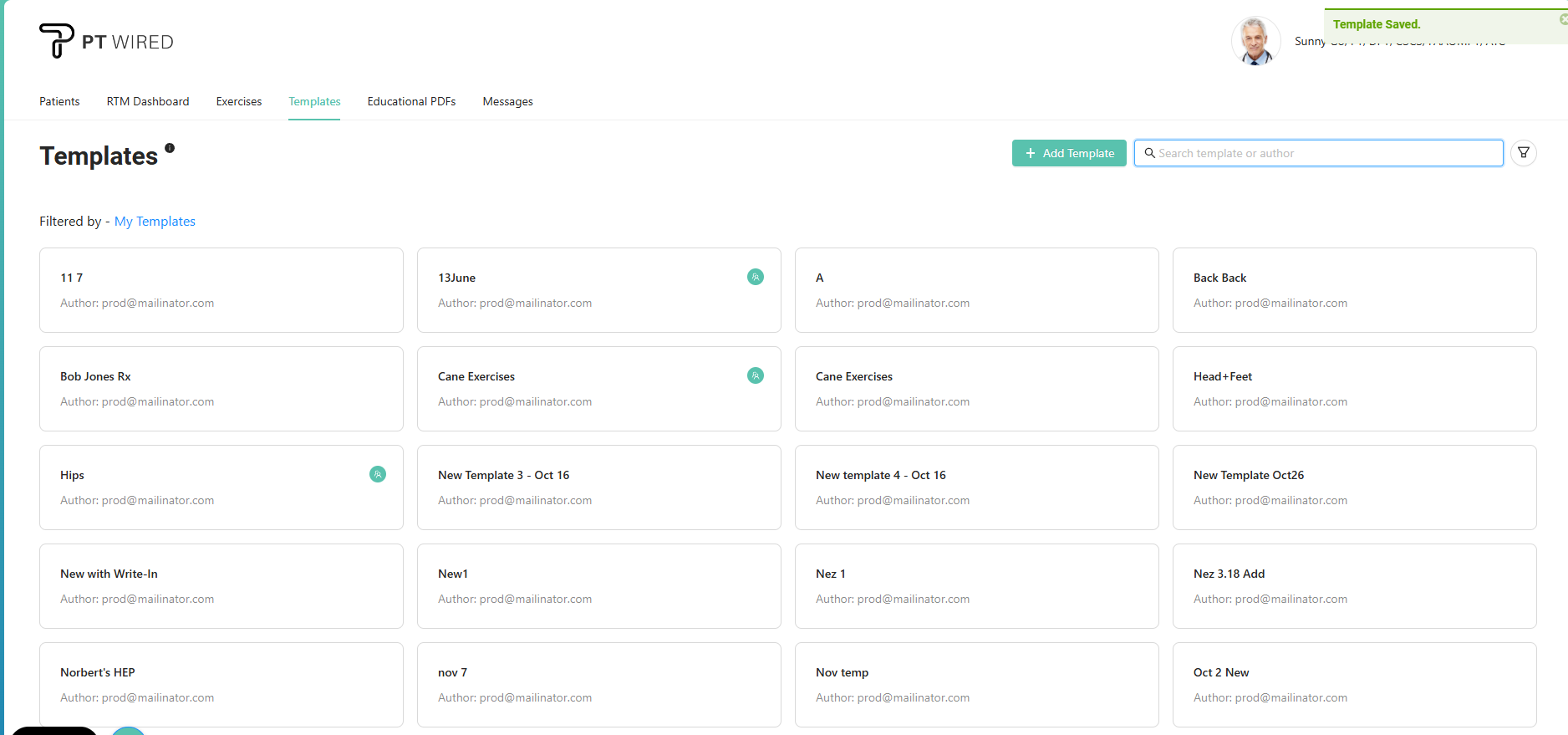Click shared icon on Cane Exercises card

pos(755,375)
